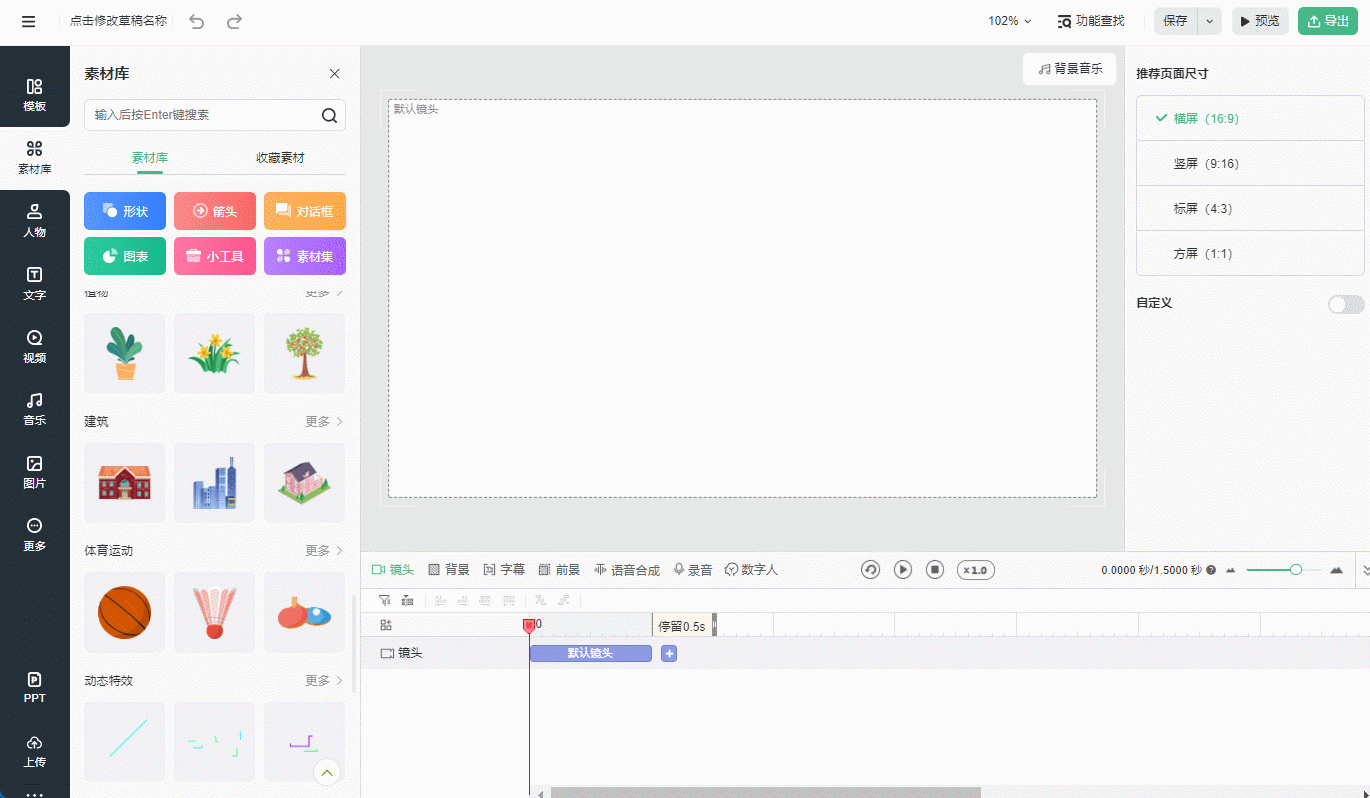Open the hamburger main menu
This screenshot has width=1370, height=798.
[x=28, y=21]
